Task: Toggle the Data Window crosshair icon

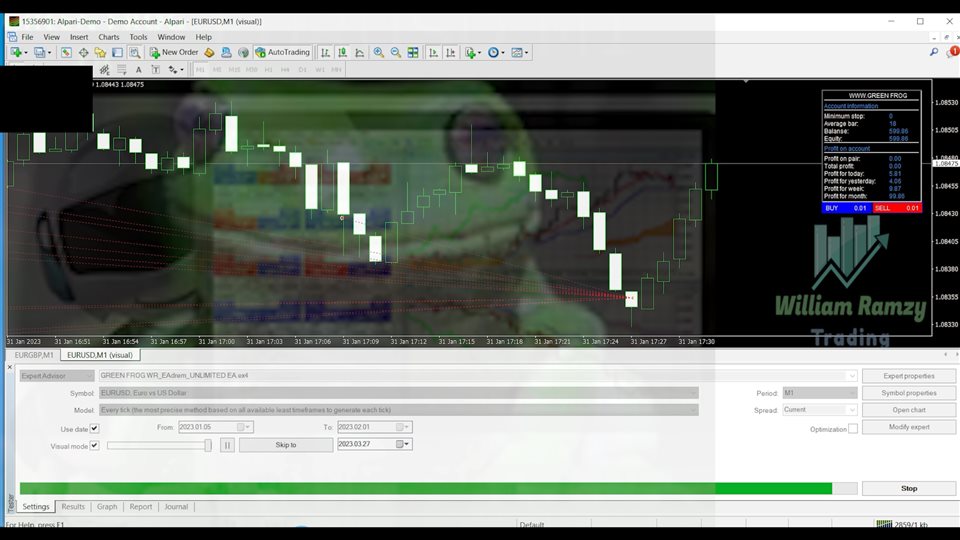Action: click(83, 53)
